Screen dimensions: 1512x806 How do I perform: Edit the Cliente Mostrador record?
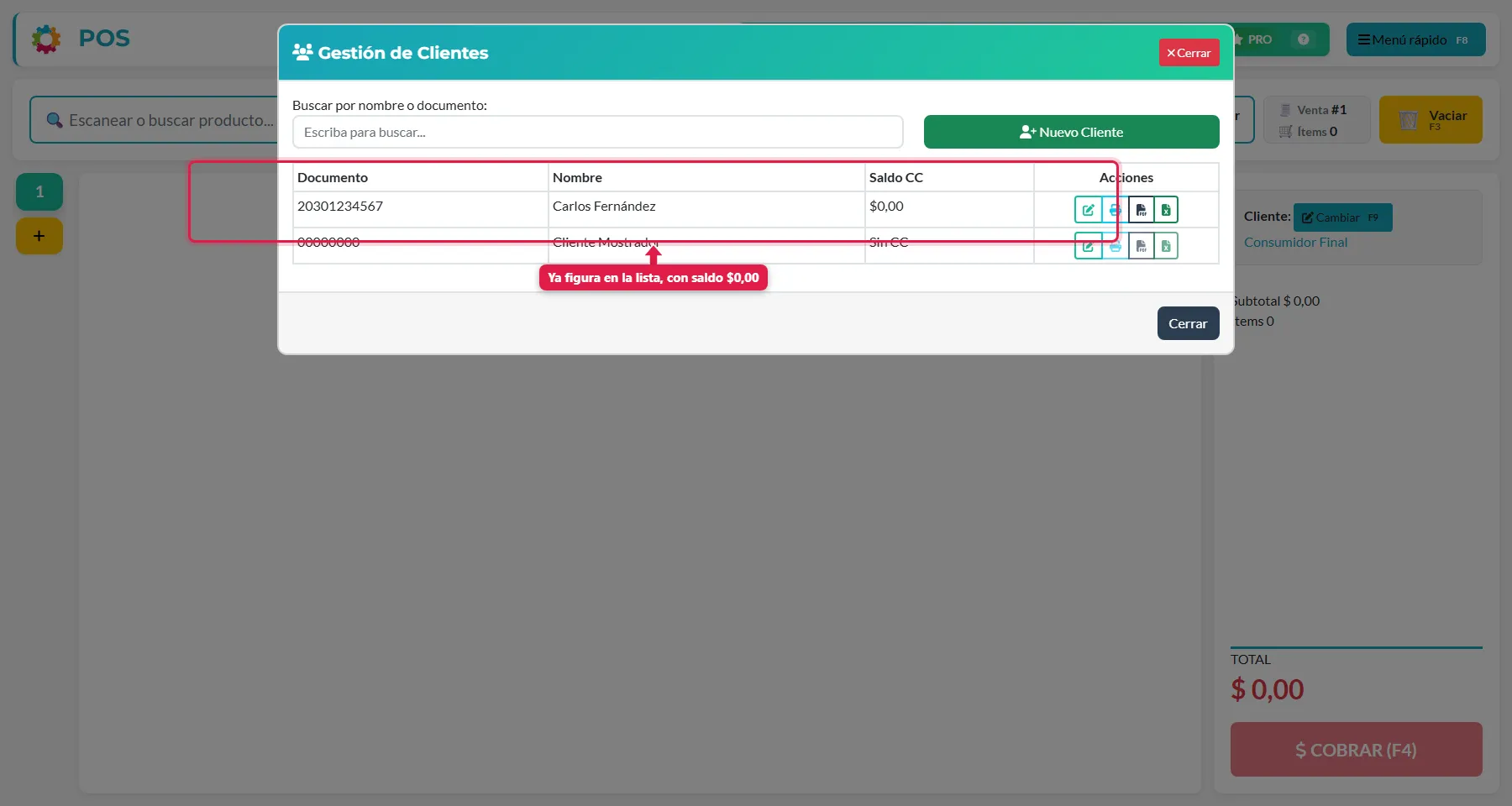click(x=1088, y=246)
